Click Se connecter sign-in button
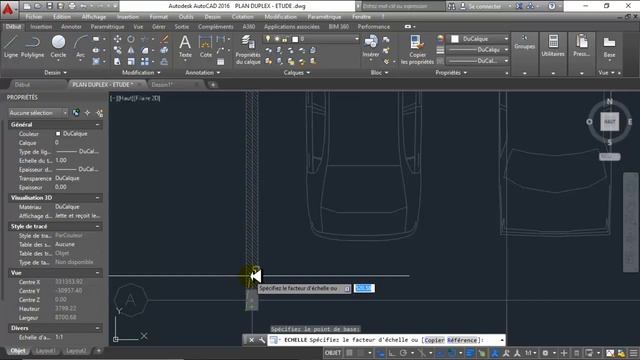Image resolution: width=640 pixels, height=360 pixels. 484,6
